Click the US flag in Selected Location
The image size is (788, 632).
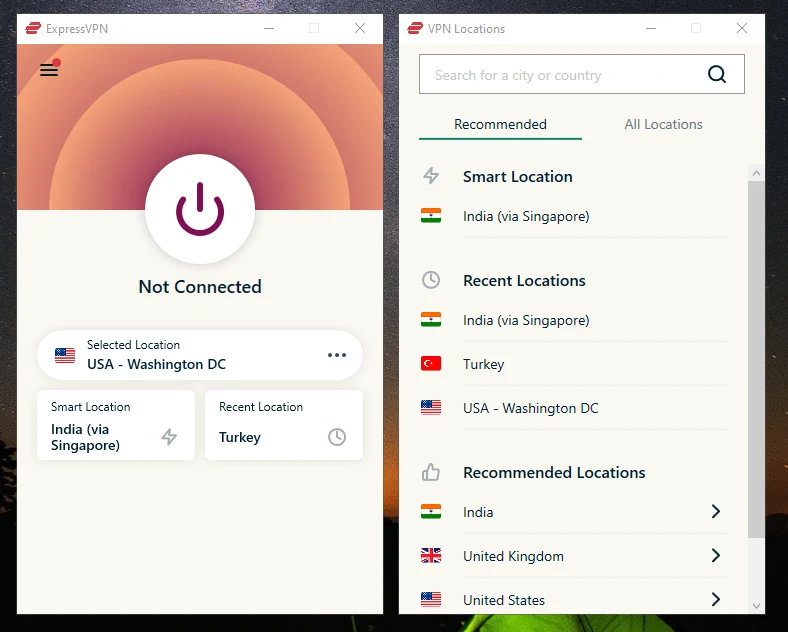[65, 355]
